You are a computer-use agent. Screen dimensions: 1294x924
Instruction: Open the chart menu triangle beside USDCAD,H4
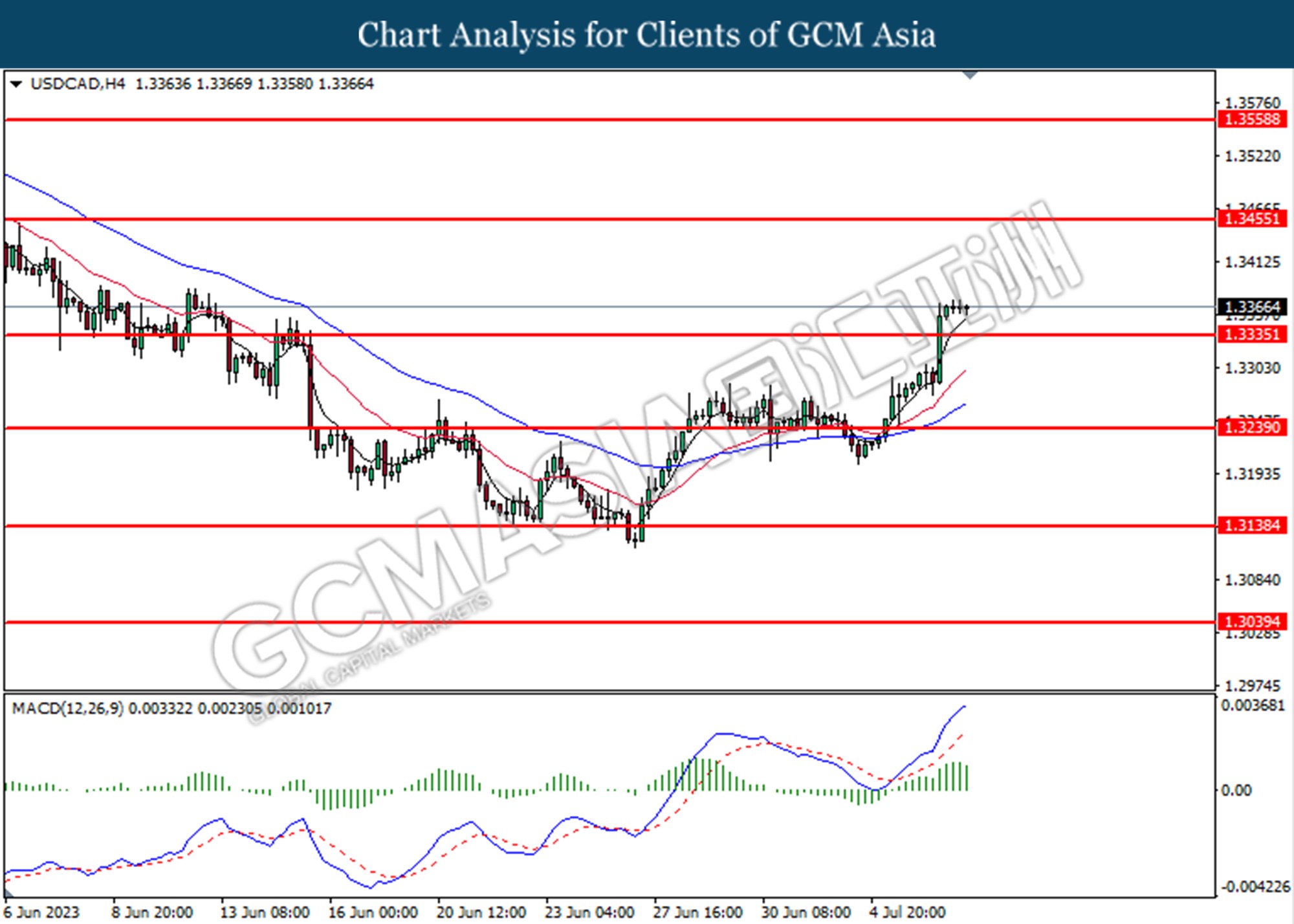(16, 84)
